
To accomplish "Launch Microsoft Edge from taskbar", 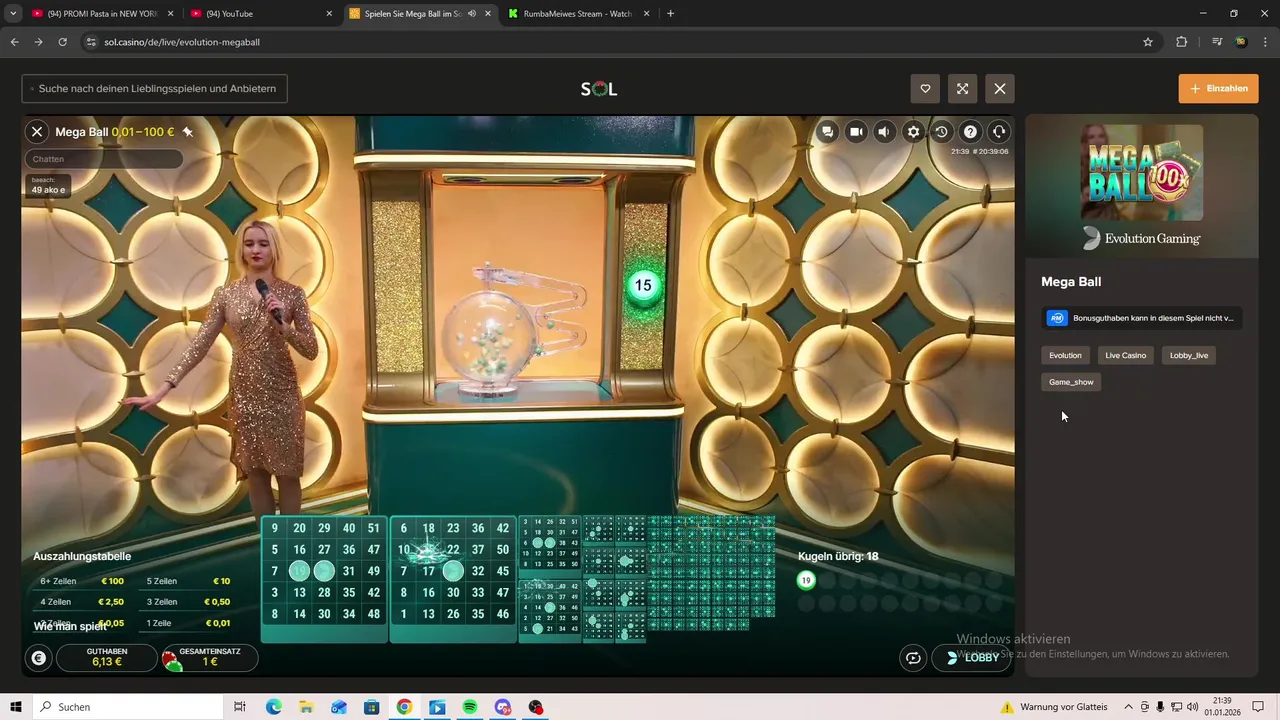I will click(273, 707).
